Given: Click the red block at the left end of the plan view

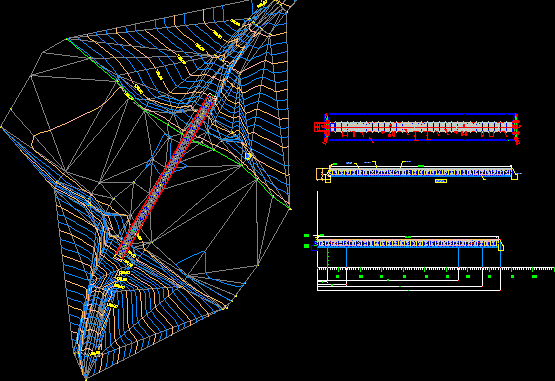Looking at the screenshot, I should 320,127.
